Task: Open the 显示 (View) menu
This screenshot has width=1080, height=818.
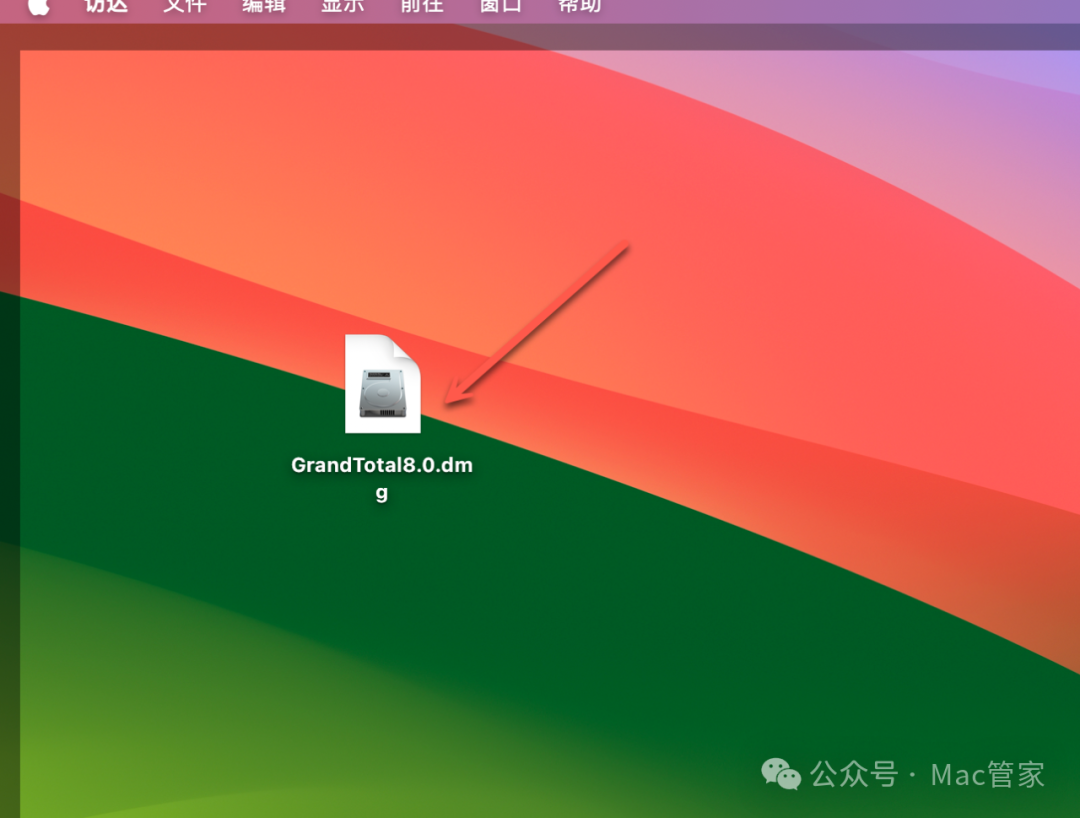Action: click(x=342, y=6)
